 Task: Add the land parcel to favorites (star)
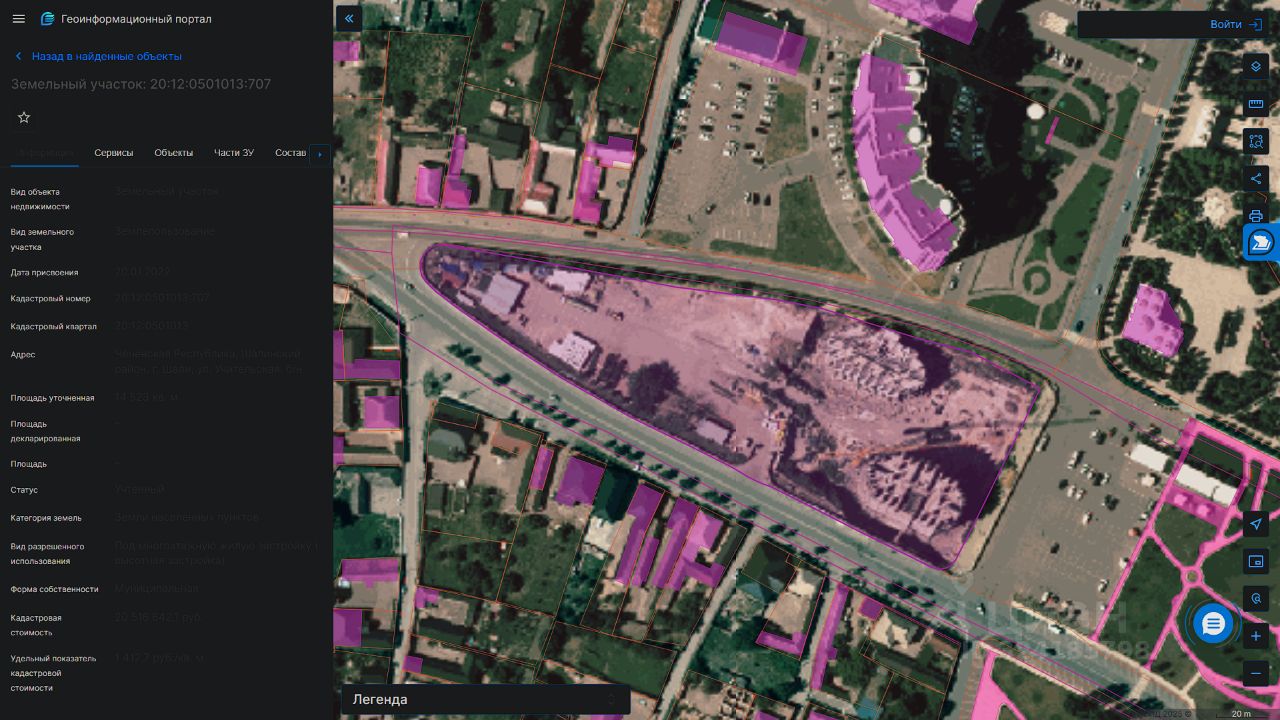(24, 117)
